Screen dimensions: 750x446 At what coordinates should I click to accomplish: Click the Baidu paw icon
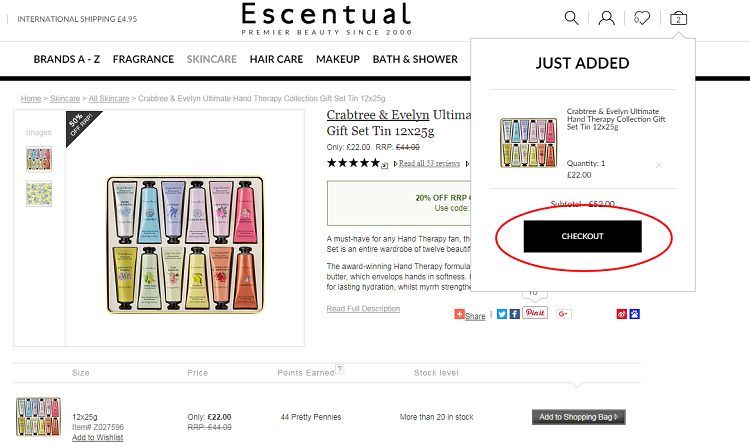635,314
